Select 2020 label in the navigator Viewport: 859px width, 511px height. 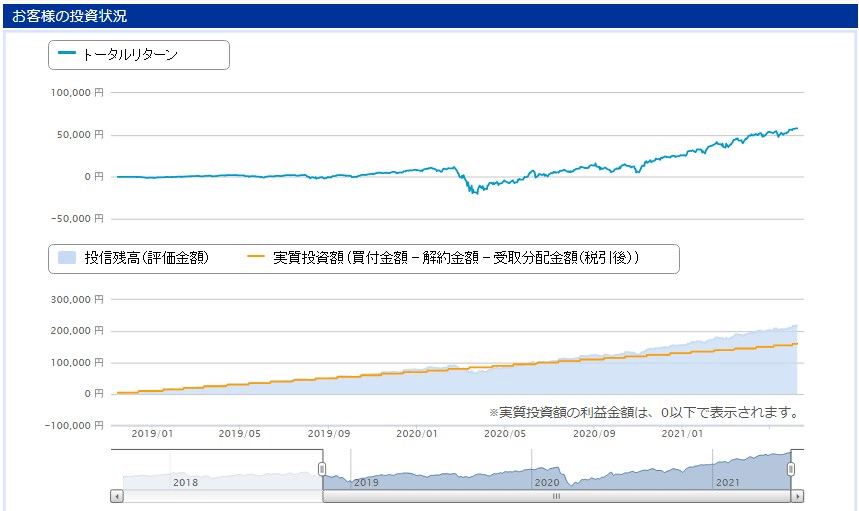(547, 483)
